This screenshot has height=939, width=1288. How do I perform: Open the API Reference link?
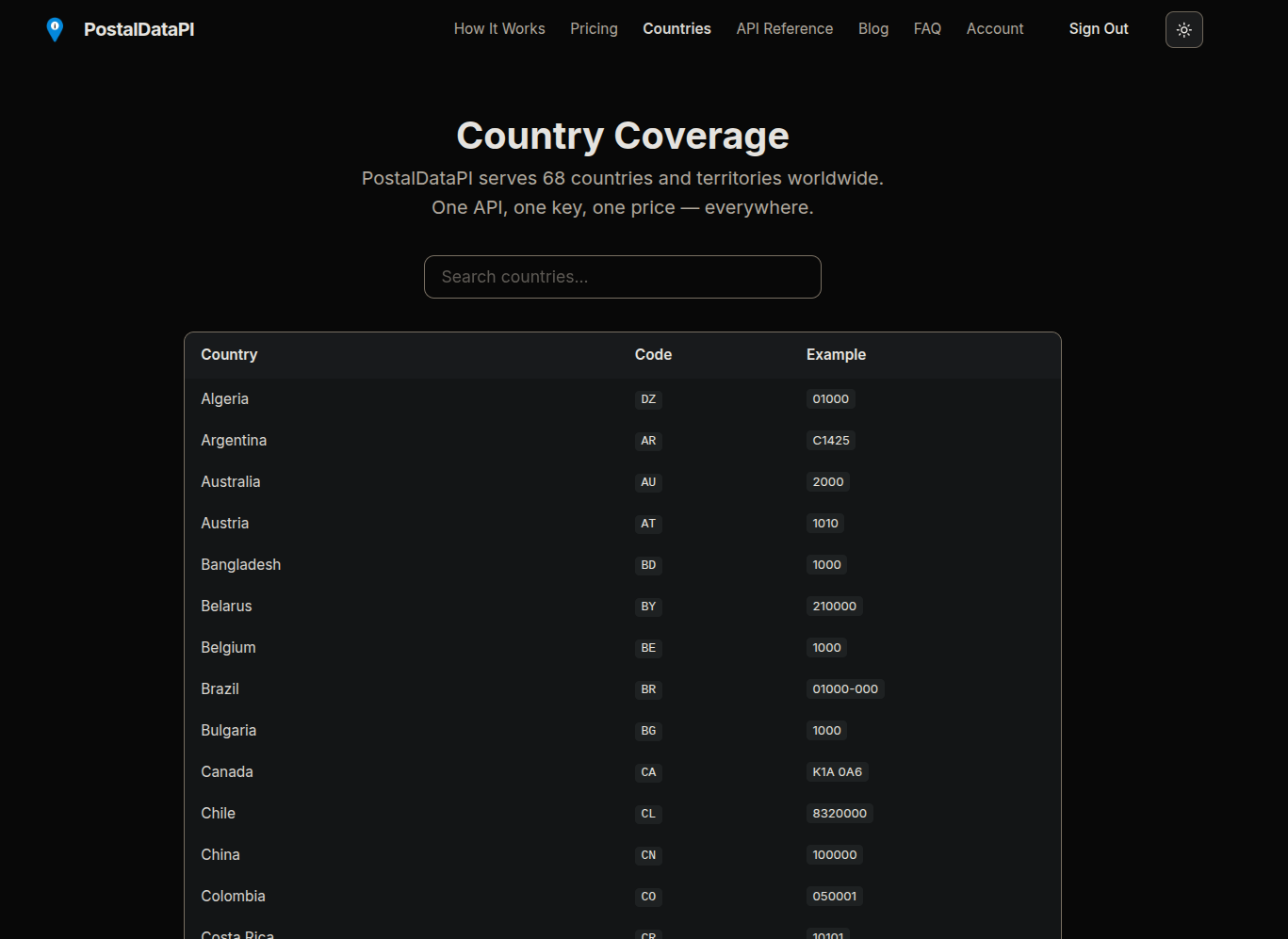click(x=785, y=29)
